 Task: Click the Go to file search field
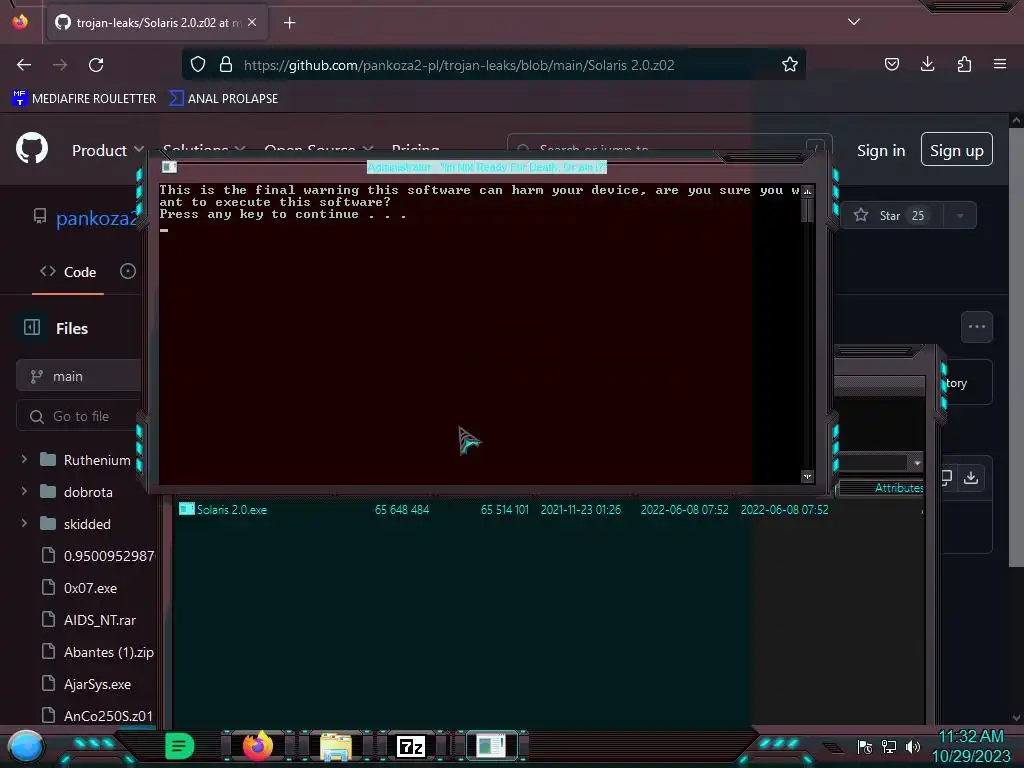coord(78,416)
